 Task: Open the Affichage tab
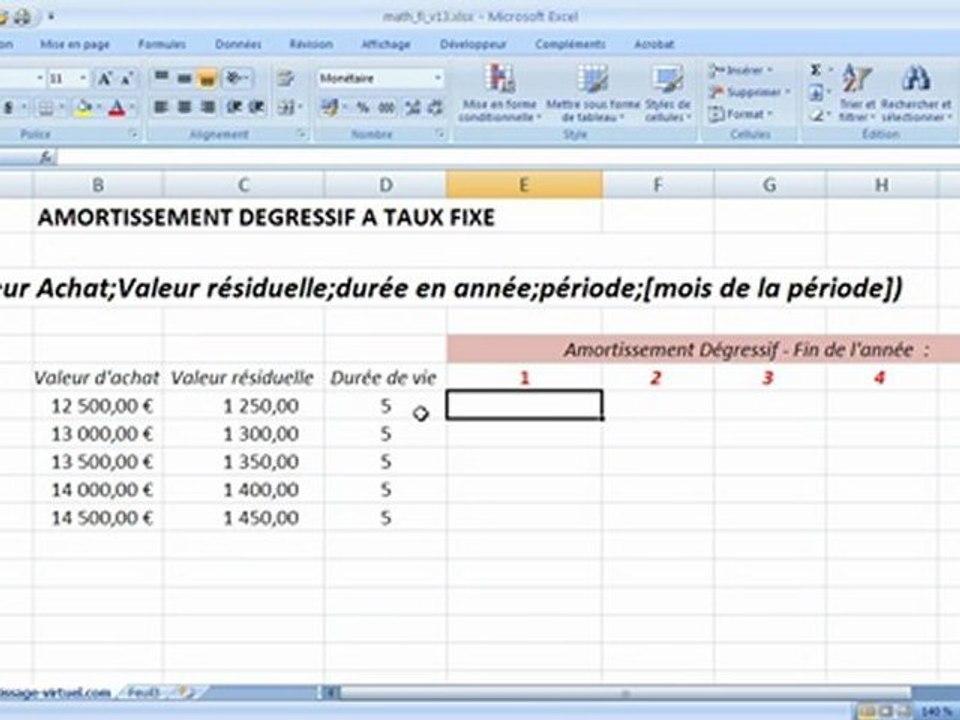click(x=386, y=44)
